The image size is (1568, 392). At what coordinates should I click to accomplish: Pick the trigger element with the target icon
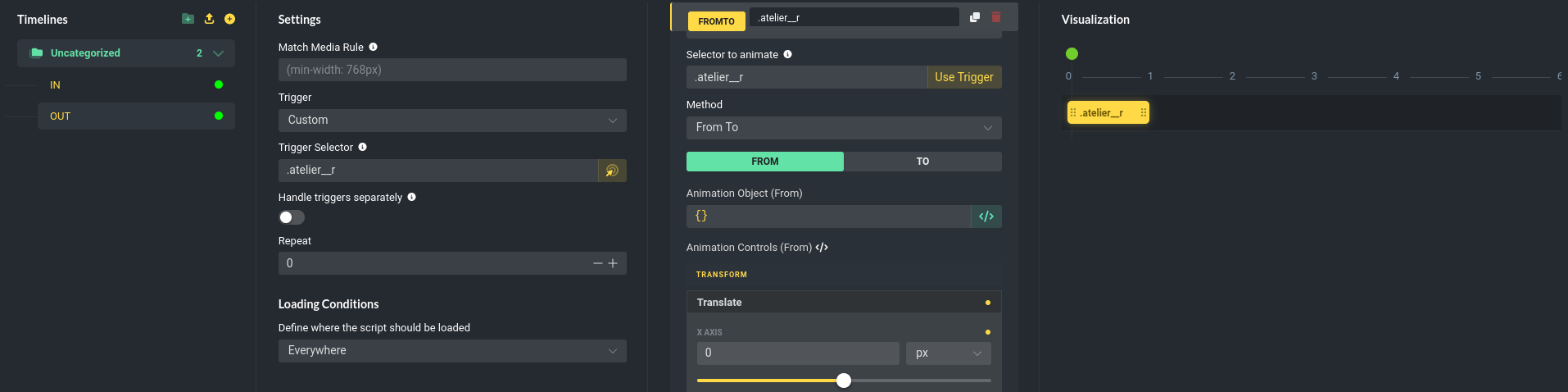point(612,171)
